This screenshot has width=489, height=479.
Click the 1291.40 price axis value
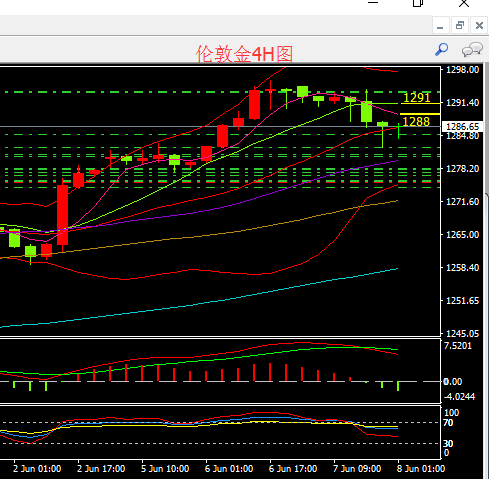462,103
